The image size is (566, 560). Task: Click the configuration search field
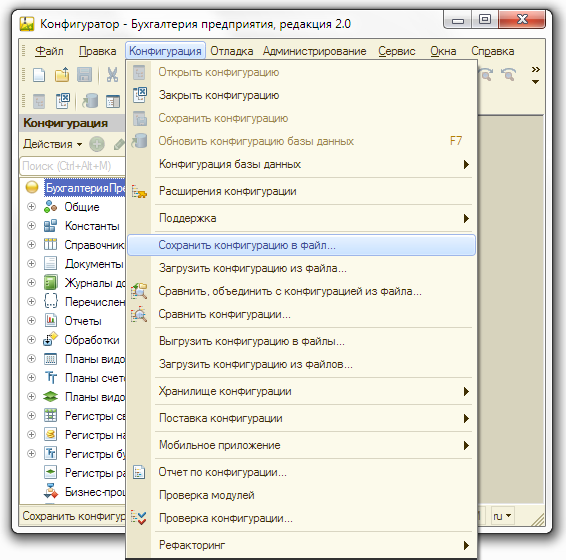[73, 166]
